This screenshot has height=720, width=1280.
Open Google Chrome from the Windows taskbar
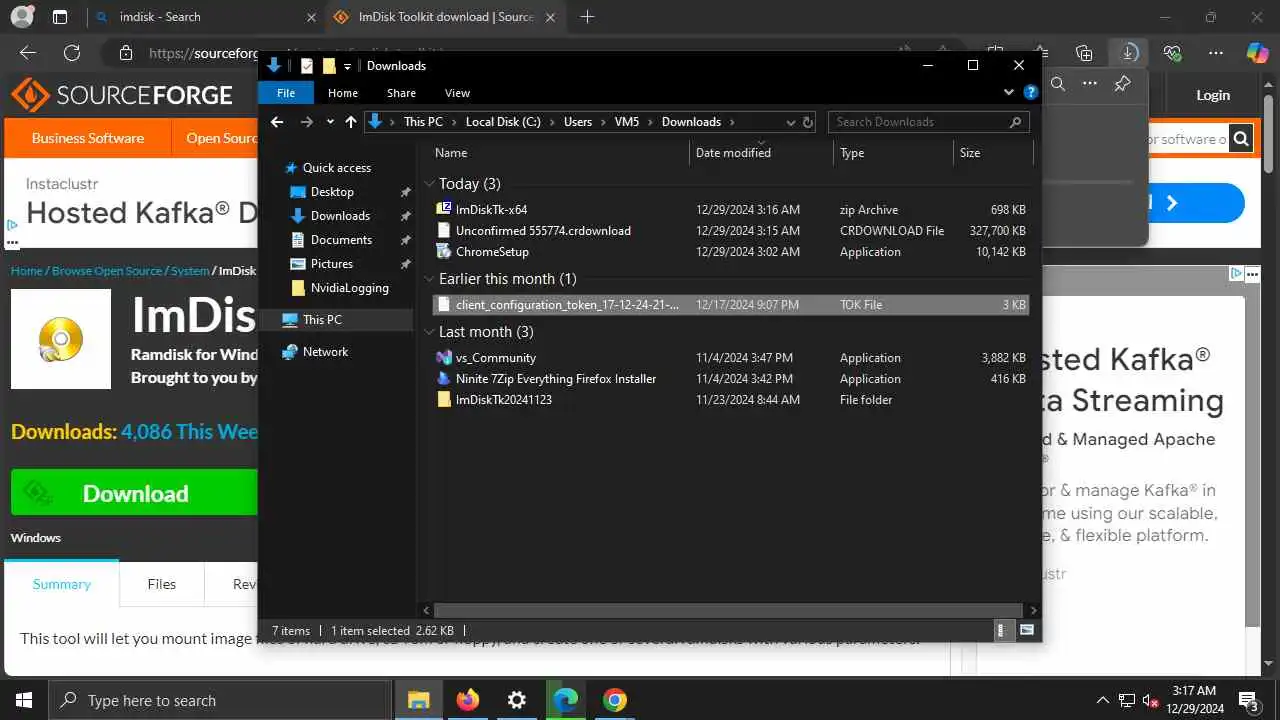point(615,700)
